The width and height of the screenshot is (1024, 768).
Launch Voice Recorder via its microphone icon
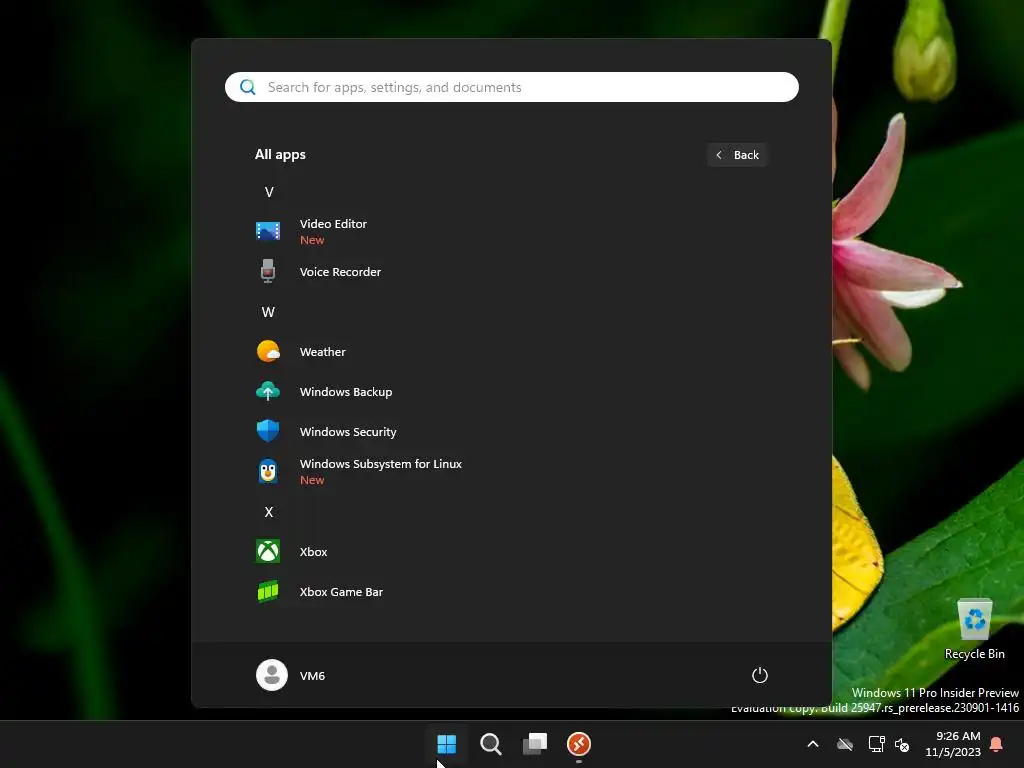pyautogui.click(x=268, y=271)
